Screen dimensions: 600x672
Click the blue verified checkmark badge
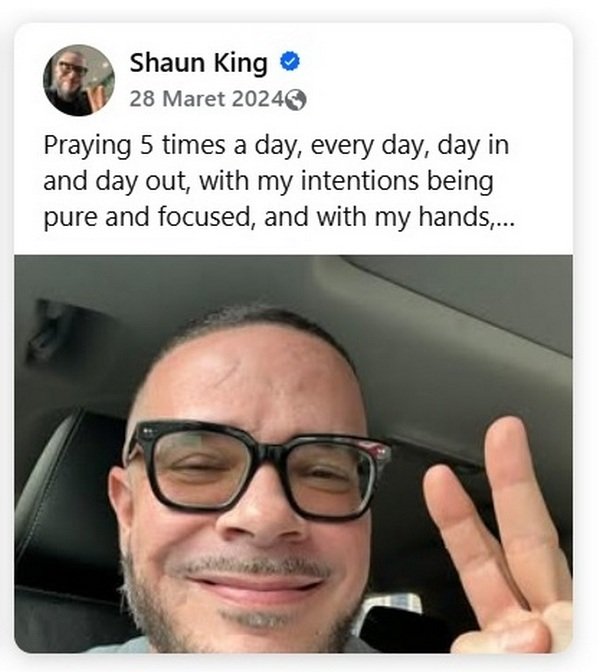click(x=290, y=62)
